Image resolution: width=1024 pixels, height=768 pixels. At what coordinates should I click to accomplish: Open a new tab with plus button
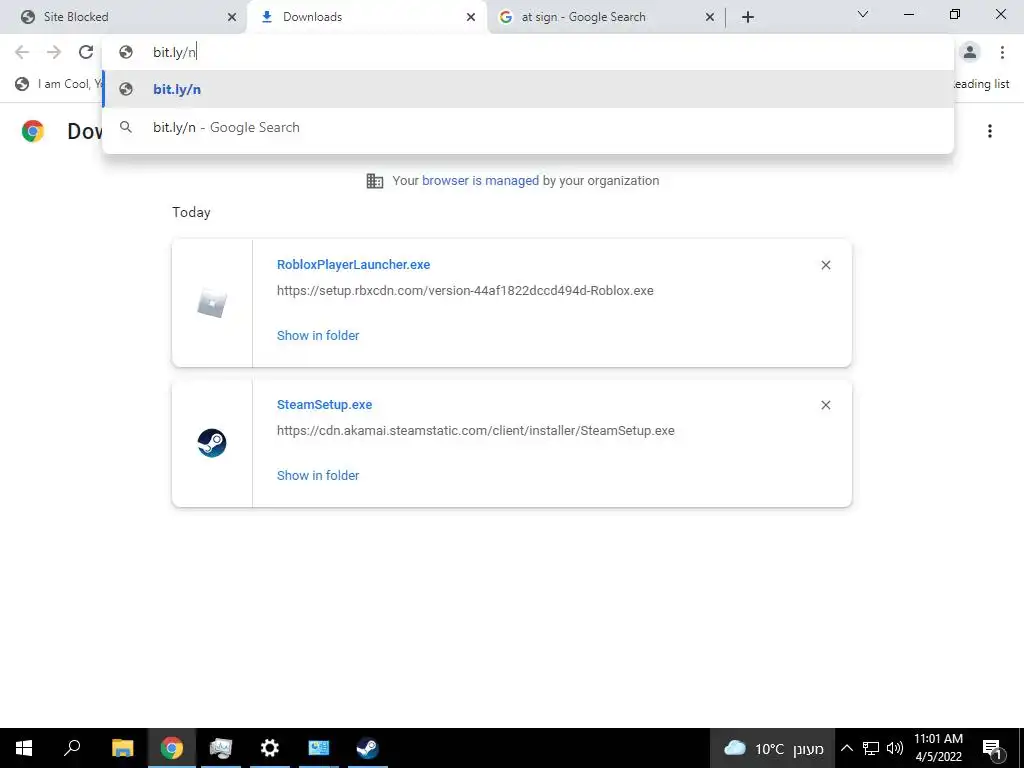pos(748,17)
